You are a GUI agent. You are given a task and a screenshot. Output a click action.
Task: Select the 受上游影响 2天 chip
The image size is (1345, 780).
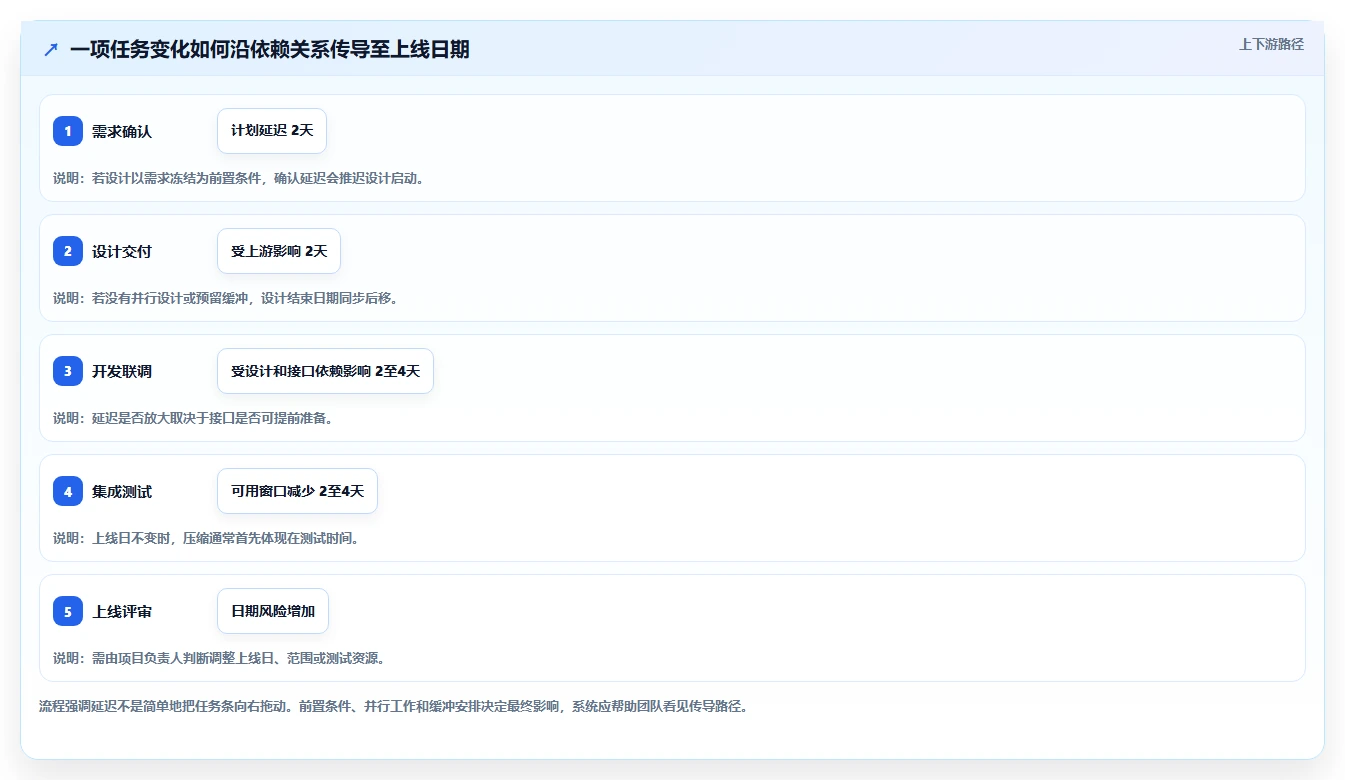coord(279,251)
